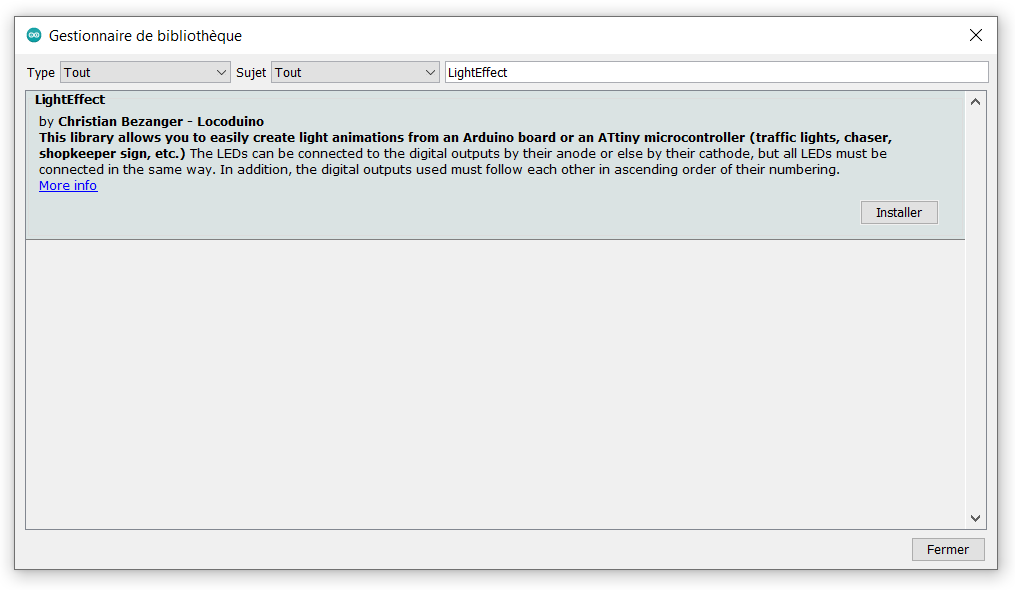Viewport: 1015px width, 590px height.
Task: Focus the LightEffect search field
Action: (717, 73)
